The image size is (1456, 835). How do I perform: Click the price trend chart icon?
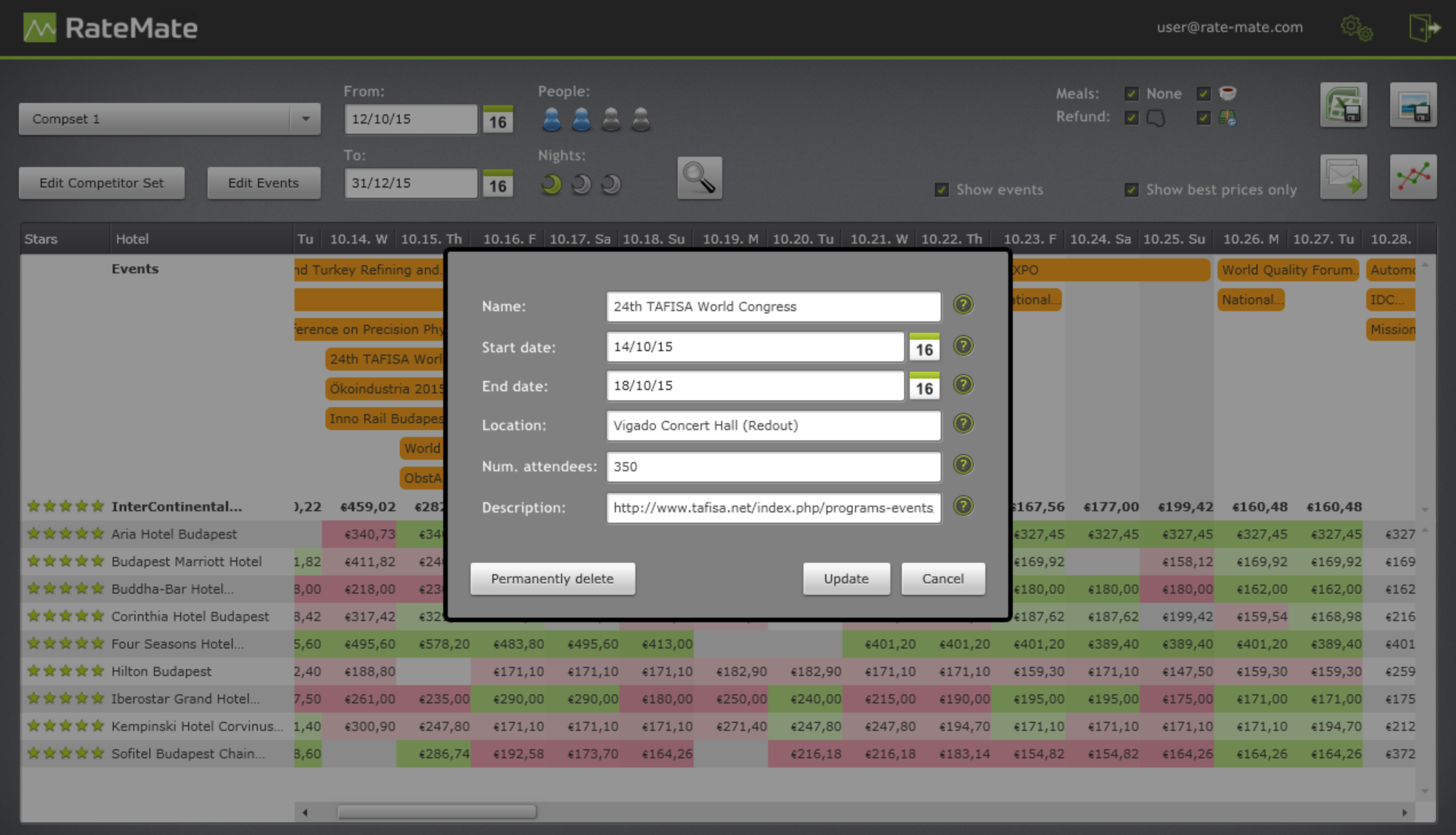pos(1414,177)
